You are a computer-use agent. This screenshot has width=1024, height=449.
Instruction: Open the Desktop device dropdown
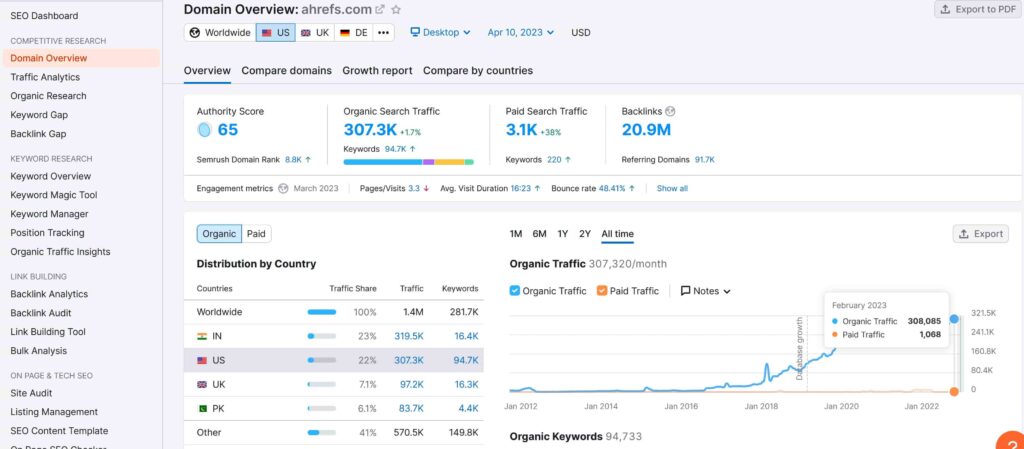[440, 32]
